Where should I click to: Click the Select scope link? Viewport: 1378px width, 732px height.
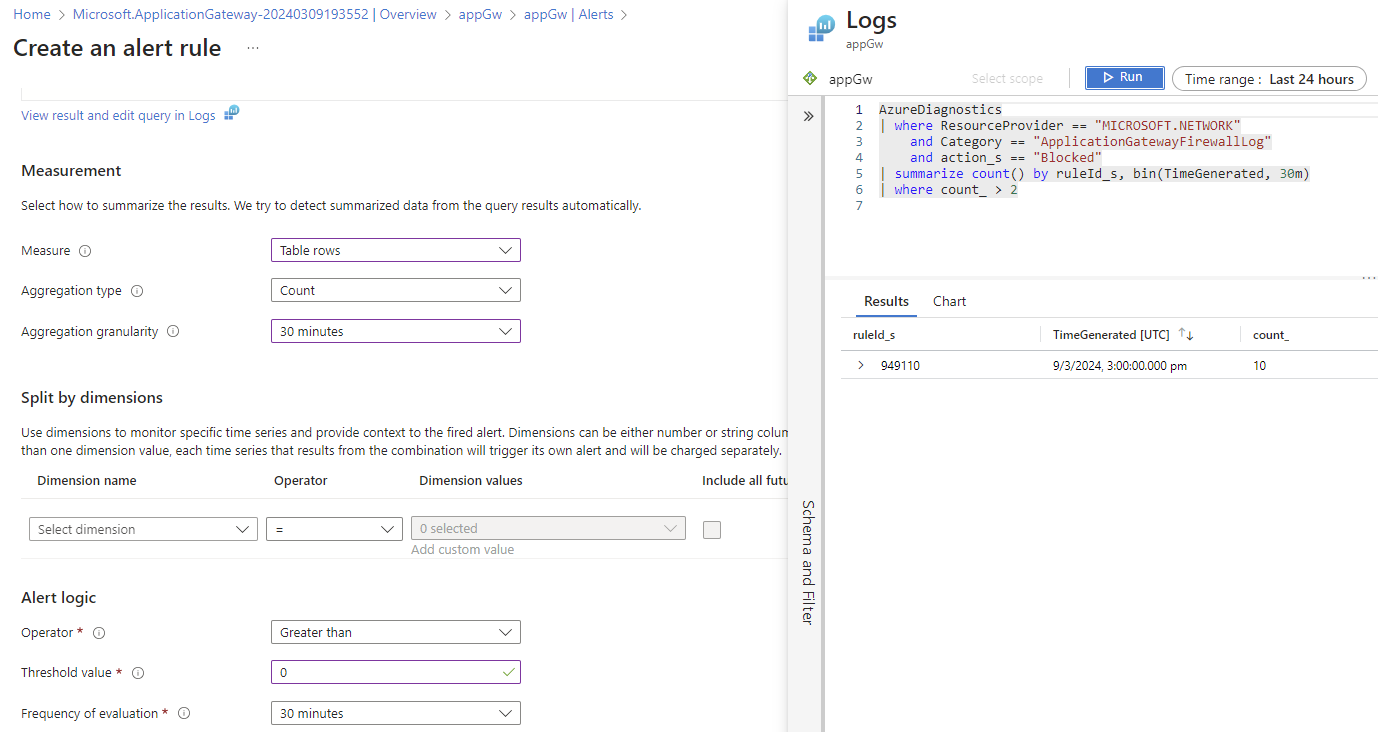coord(1007,79)
